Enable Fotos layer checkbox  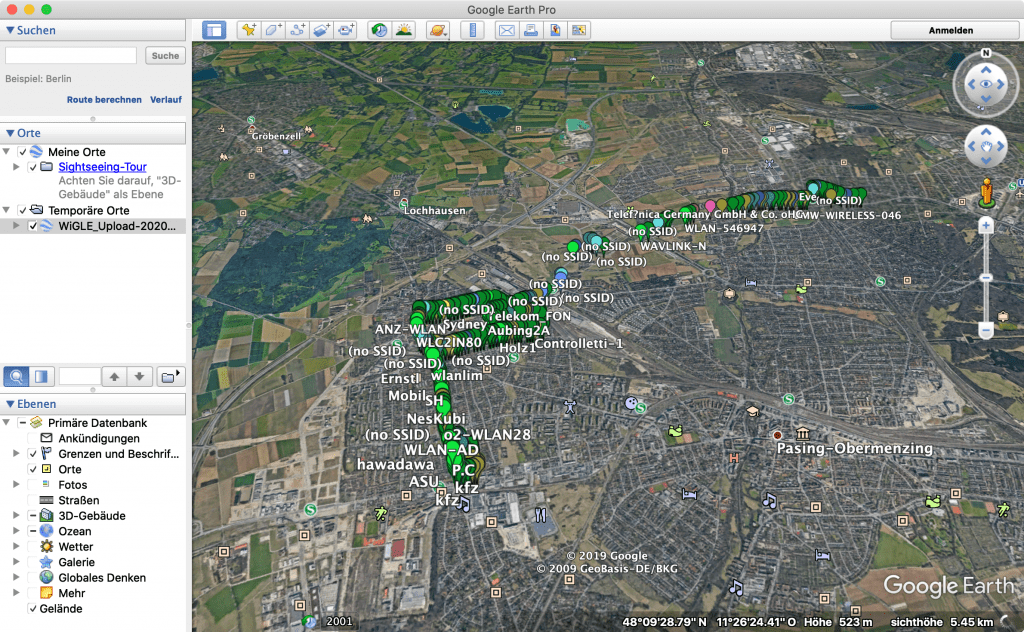33,484
